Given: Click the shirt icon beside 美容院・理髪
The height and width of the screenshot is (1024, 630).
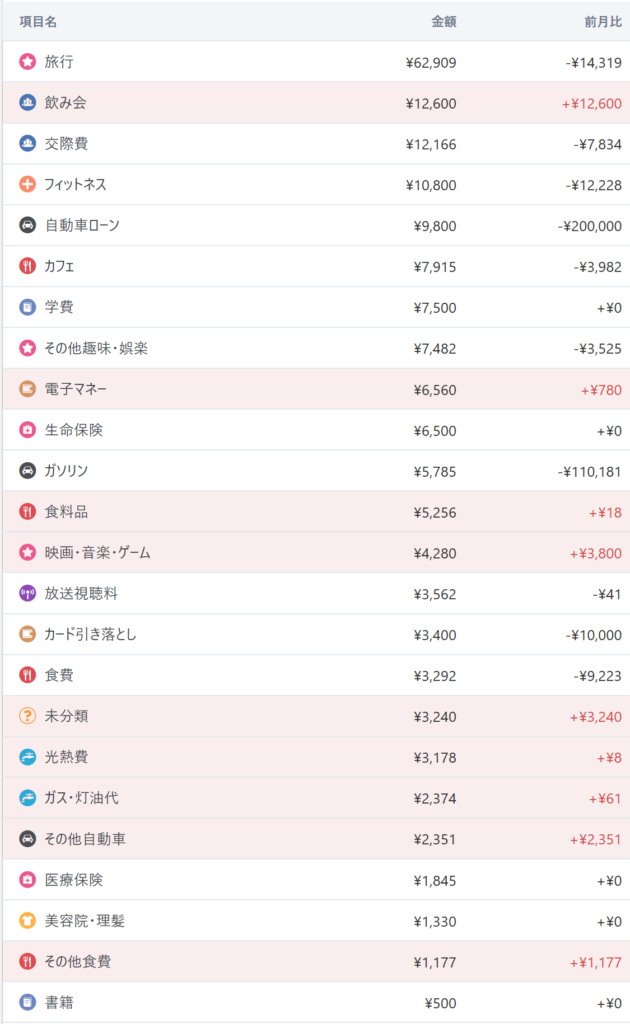Looking at the screenshot, I should [27, 922].
